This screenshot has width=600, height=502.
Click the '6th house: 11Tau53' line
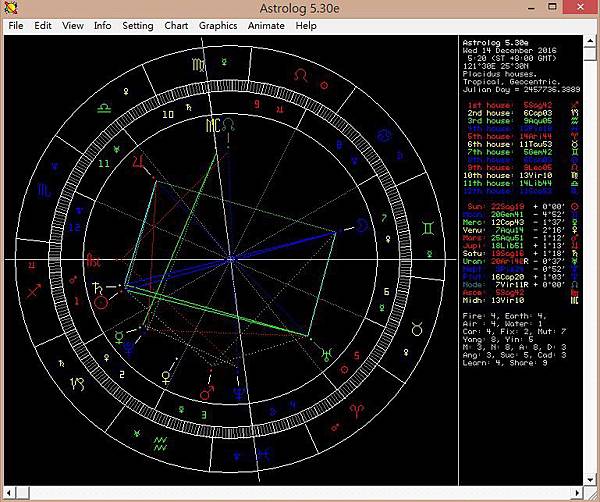click(522, 144)
